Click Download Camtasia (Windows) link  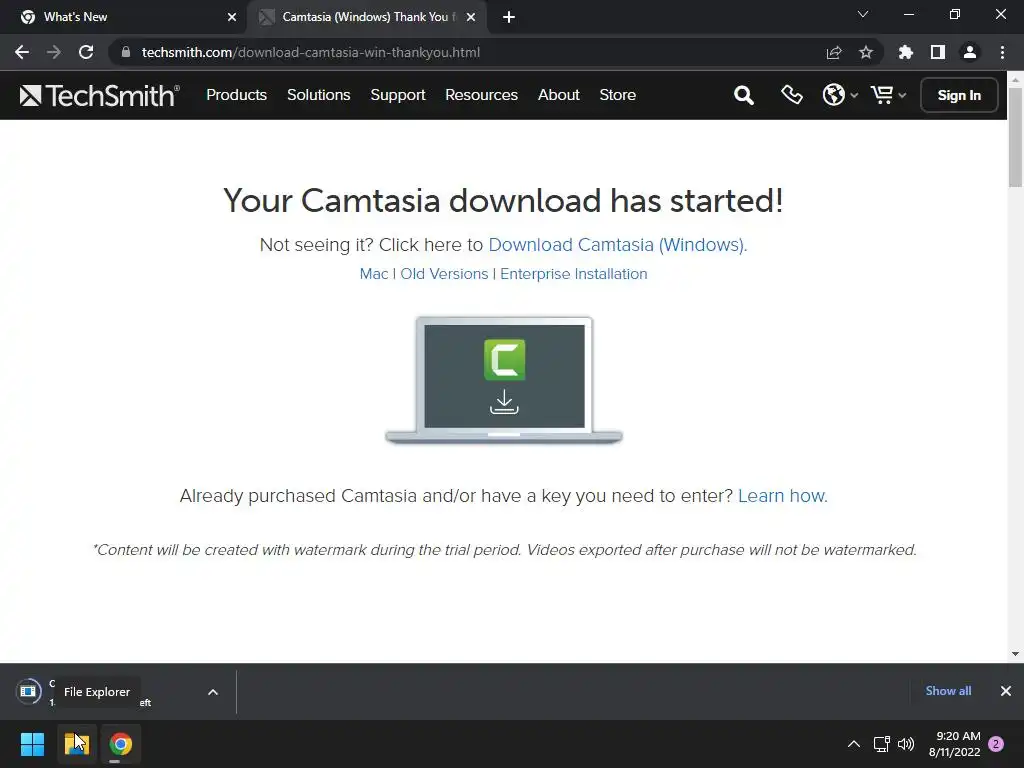[618, 245]
